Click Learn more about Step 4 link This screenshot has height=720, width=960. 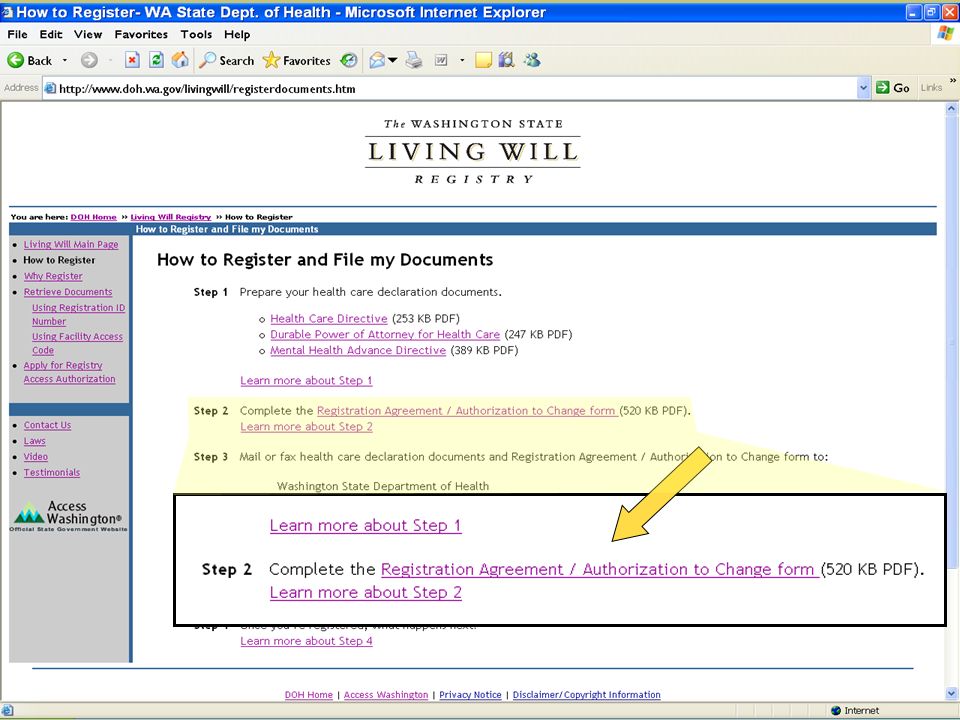(x=306, y=641)
